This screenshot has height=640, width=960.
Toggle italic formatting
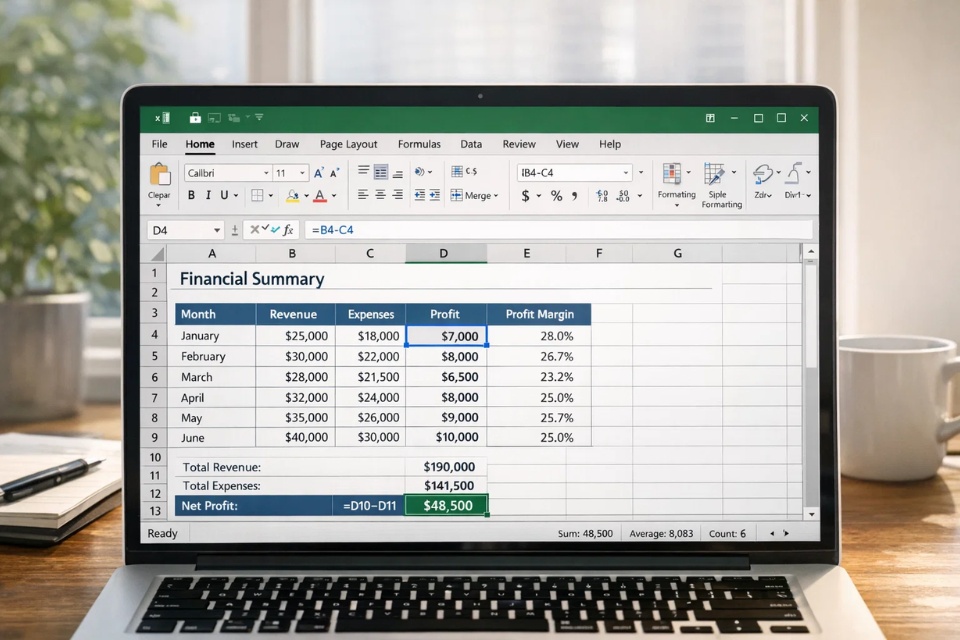pos(208,196)
